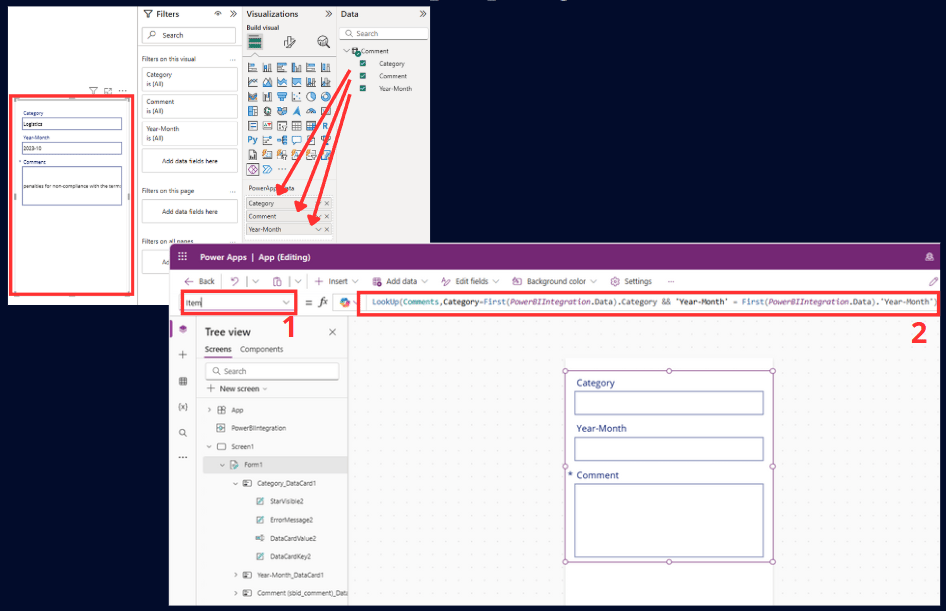Close the Tree view panel
This screenshot has width=946, height=611.
click(332, 332)
